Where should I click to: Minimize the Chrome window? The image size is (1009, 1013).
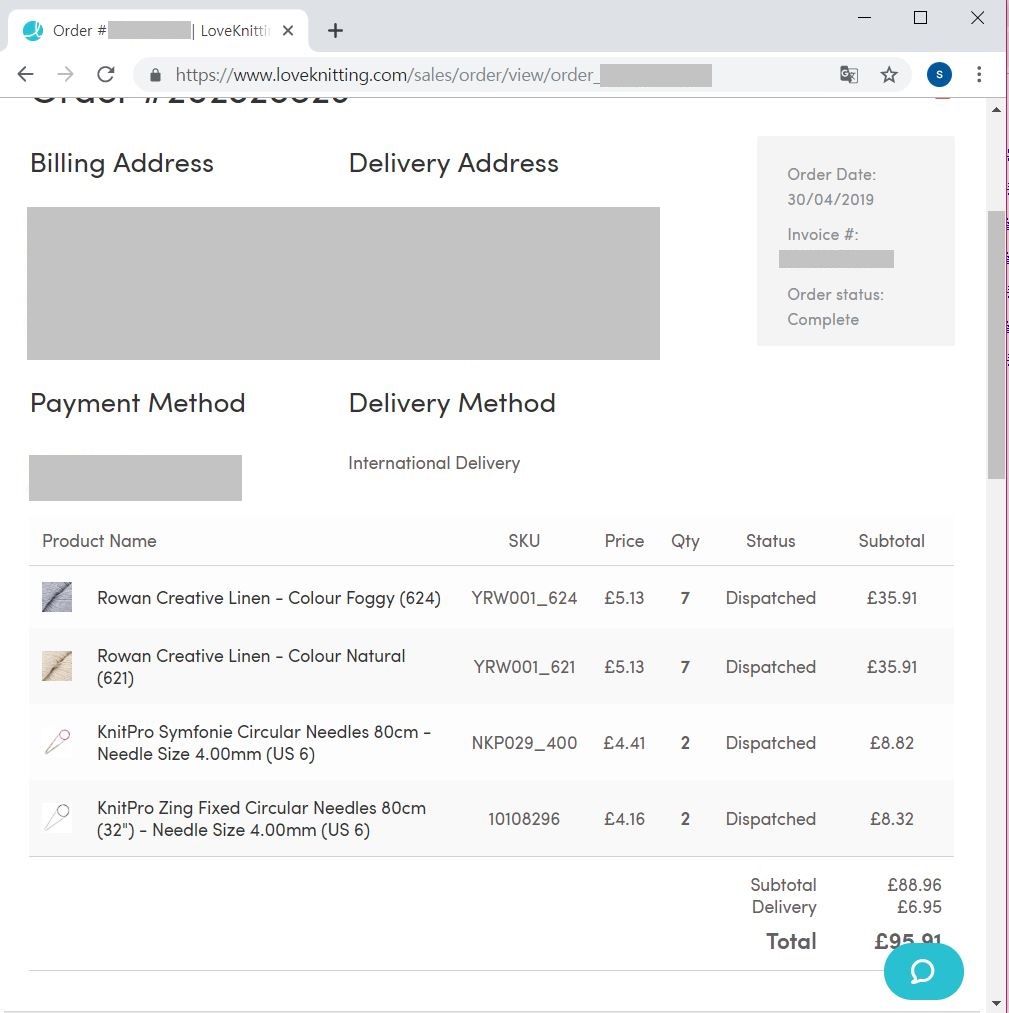point(864,17)
